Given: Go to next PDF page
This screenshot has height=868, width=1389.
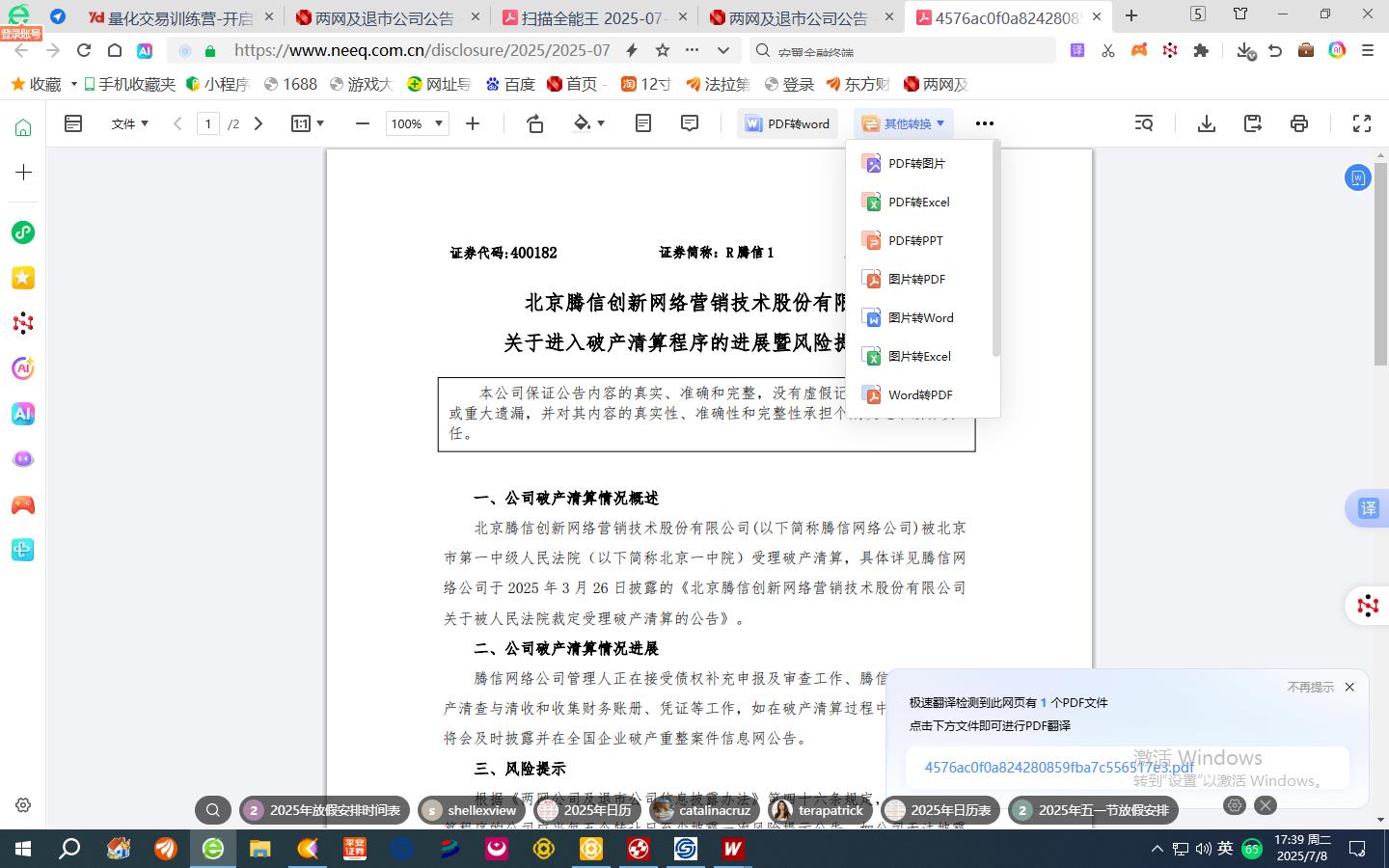Looking at the screenshot, I should (x=259, y=123).
